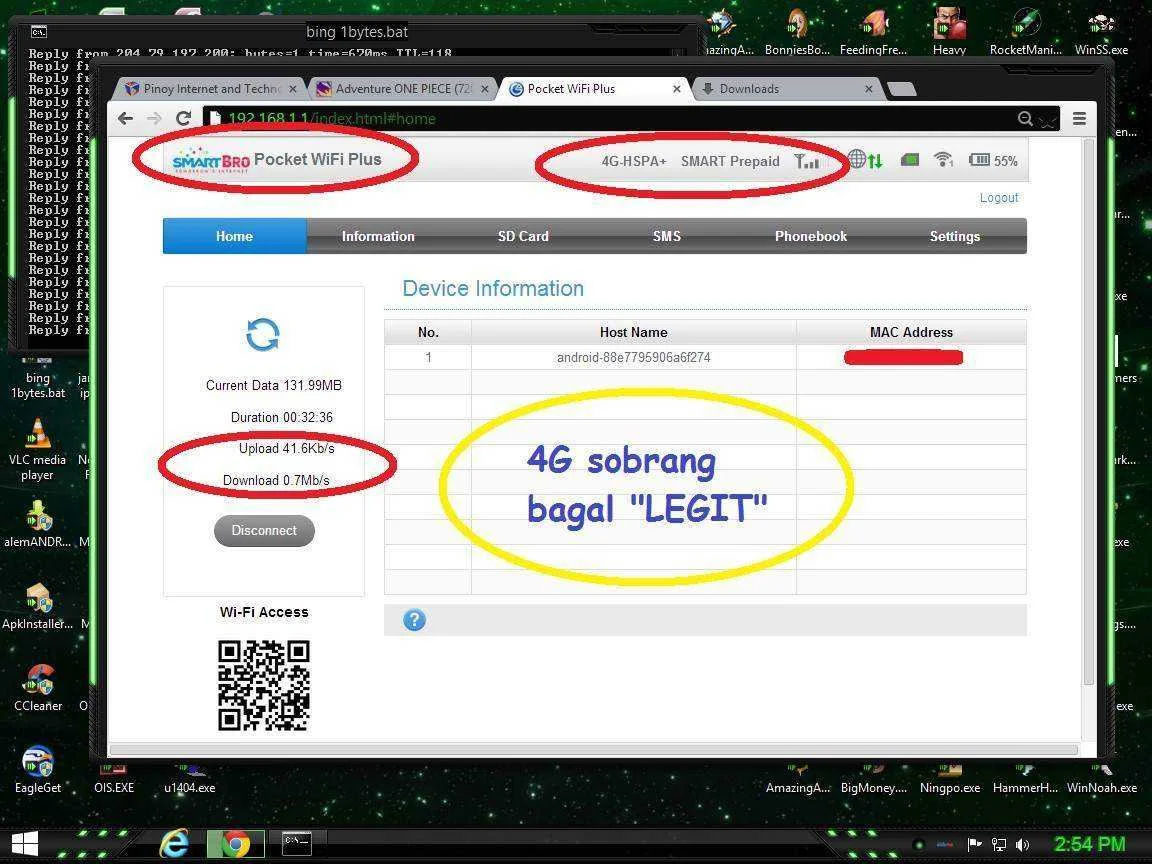
Task: Open the BigMoney desktop icon
Action: [x=874, y=780]
